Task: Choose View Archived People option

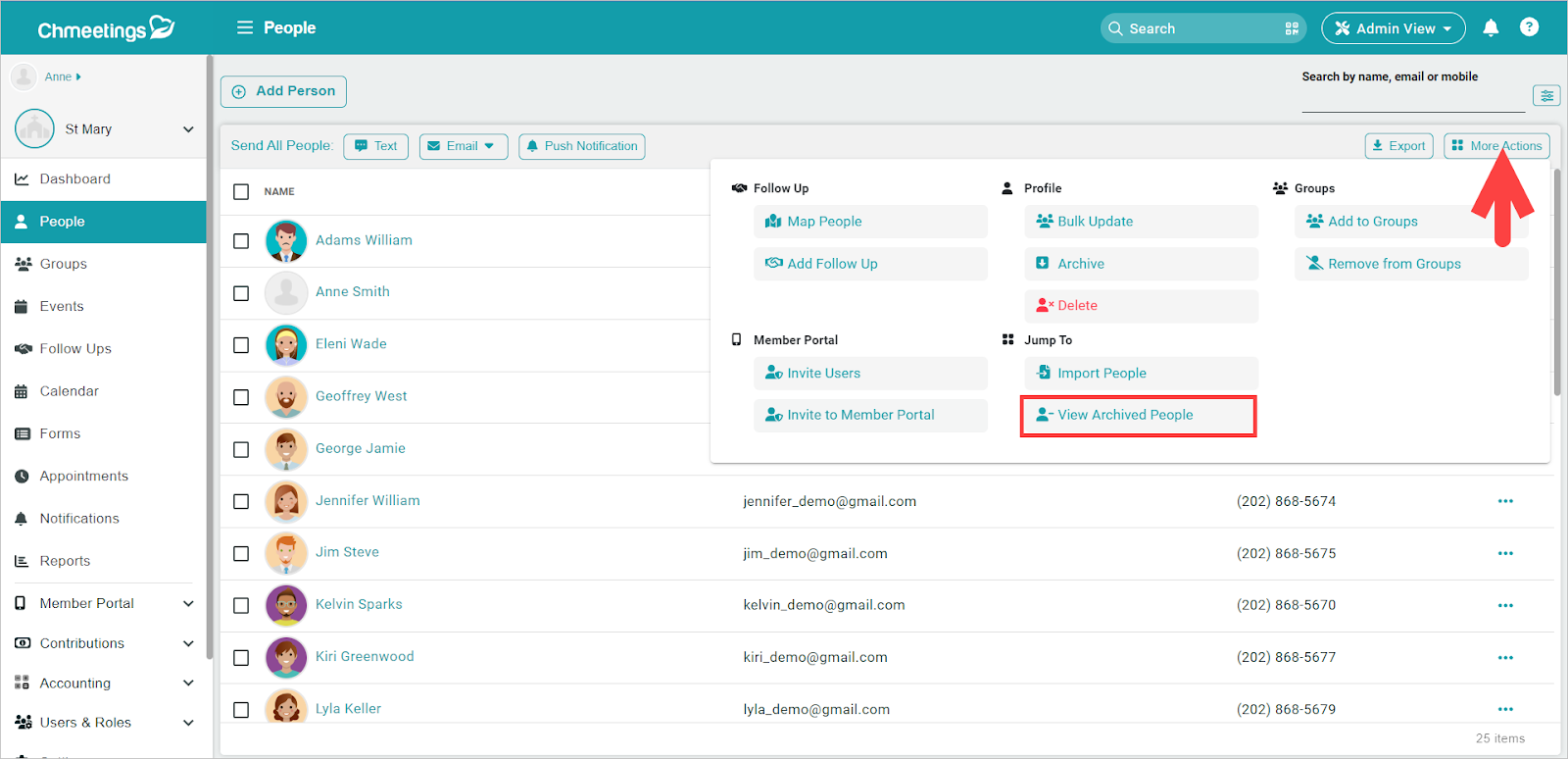Action: [1138, 416]
